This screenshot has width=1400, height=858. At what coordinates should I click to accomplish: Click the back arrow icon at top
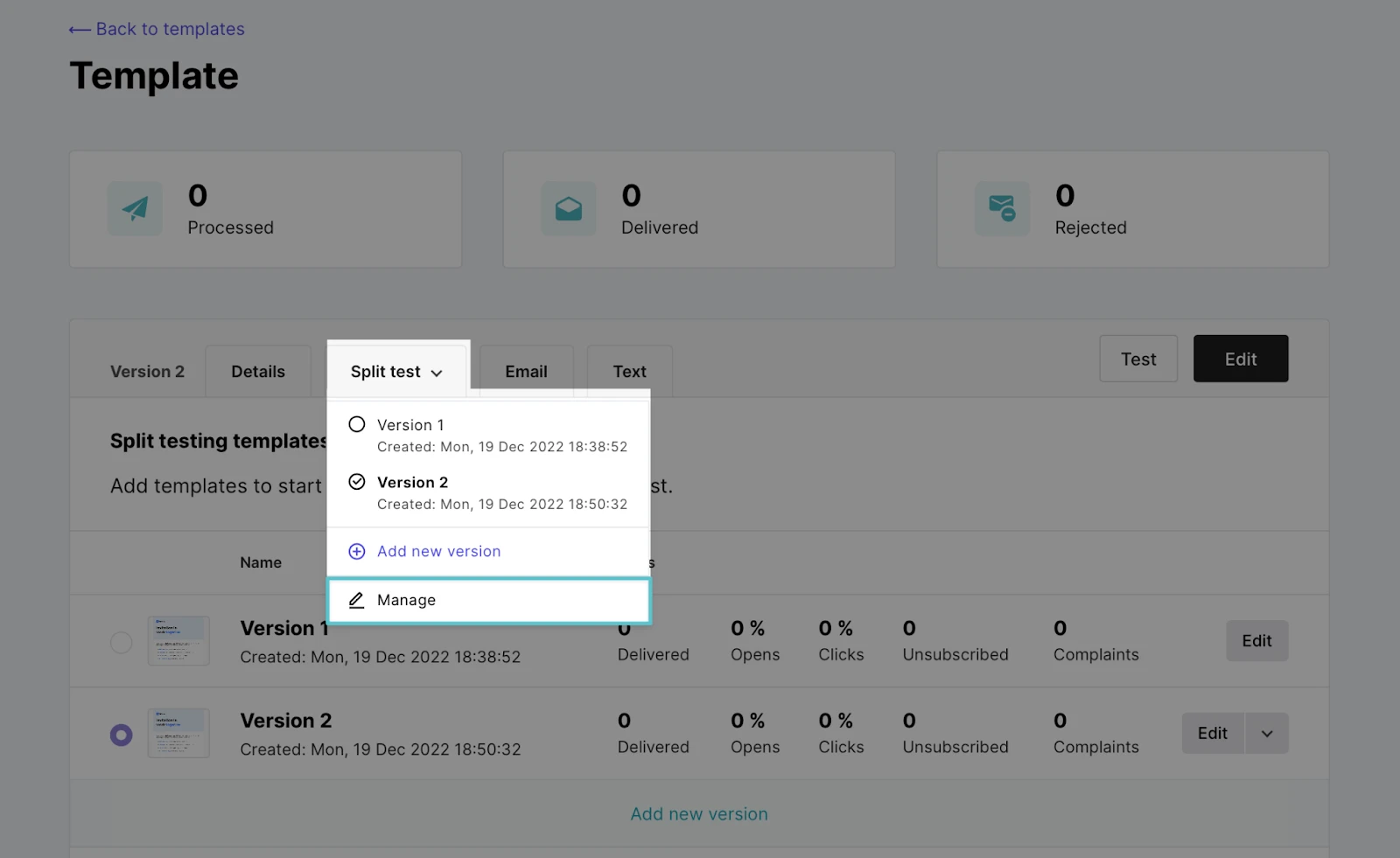[x=80, y=30]
